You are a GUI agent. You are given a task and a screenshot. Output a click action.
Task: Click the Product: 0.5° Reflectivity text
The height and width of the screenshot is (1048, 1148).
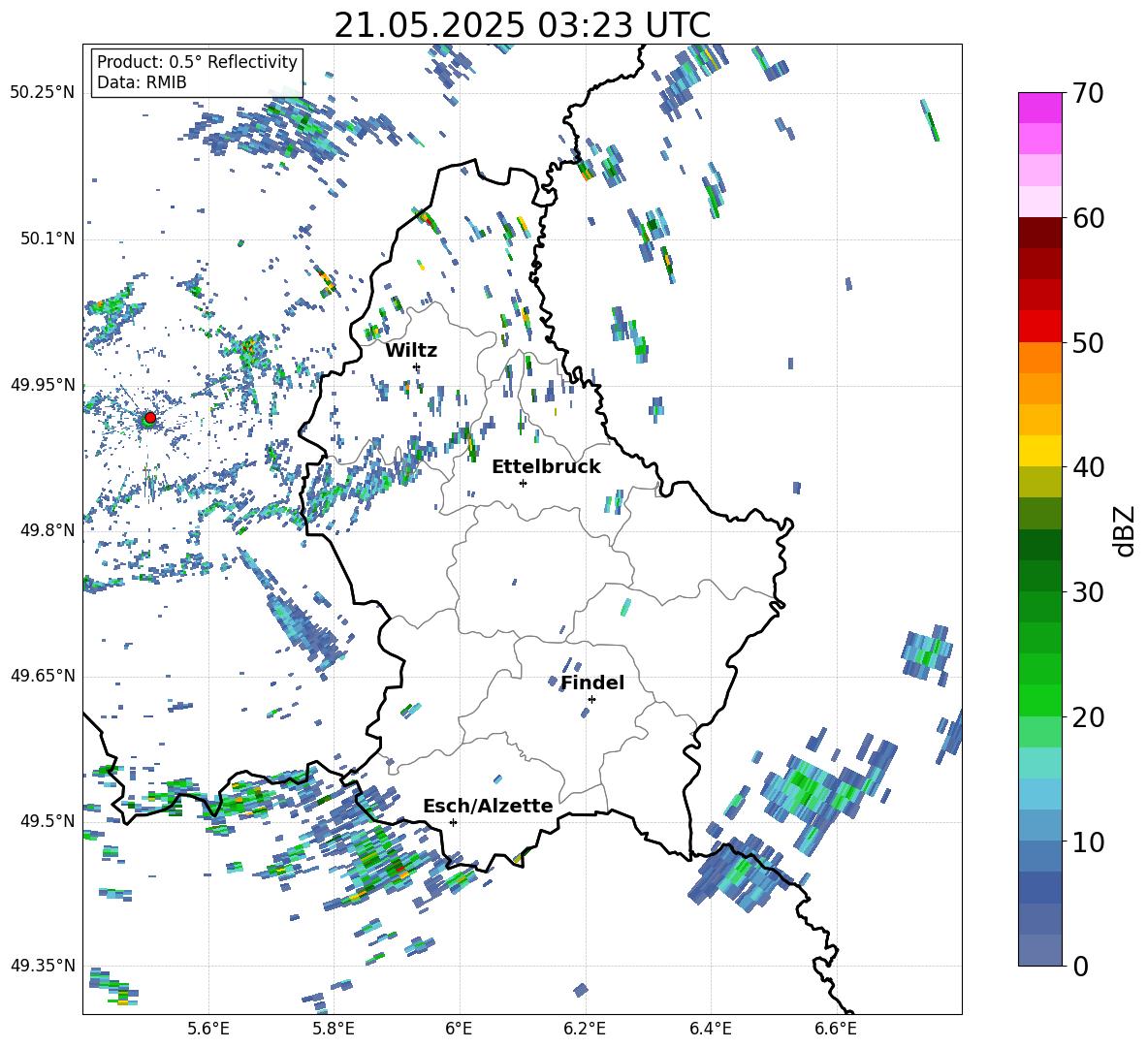click(197, 62)
